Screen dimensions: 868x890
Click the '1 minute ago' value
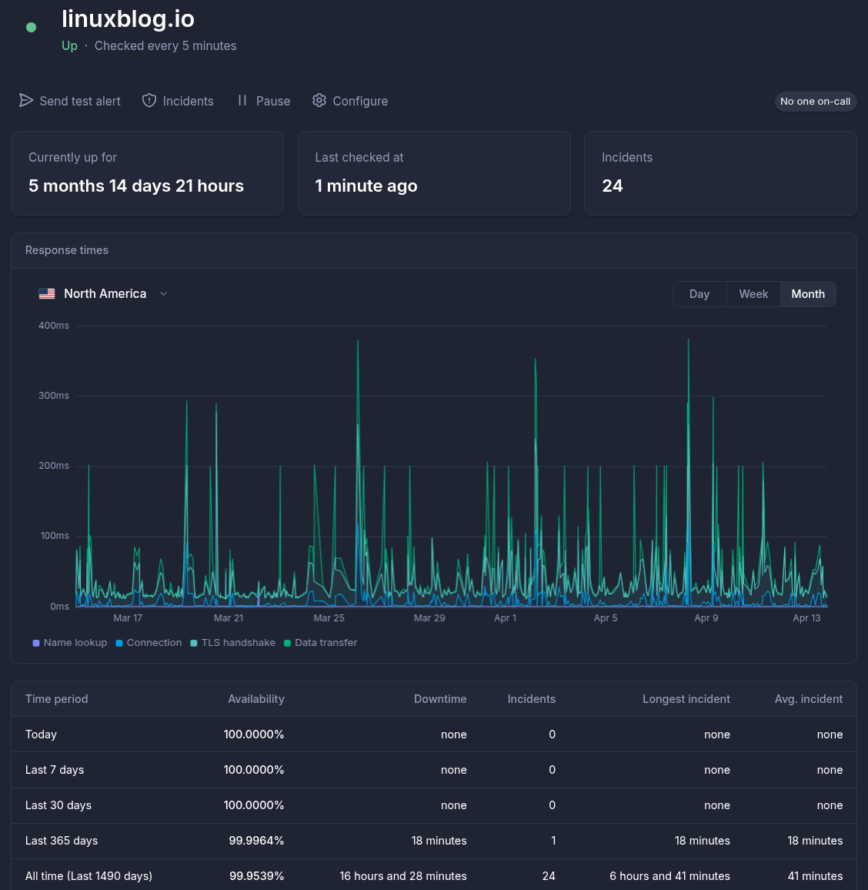[x=366, y=186]
